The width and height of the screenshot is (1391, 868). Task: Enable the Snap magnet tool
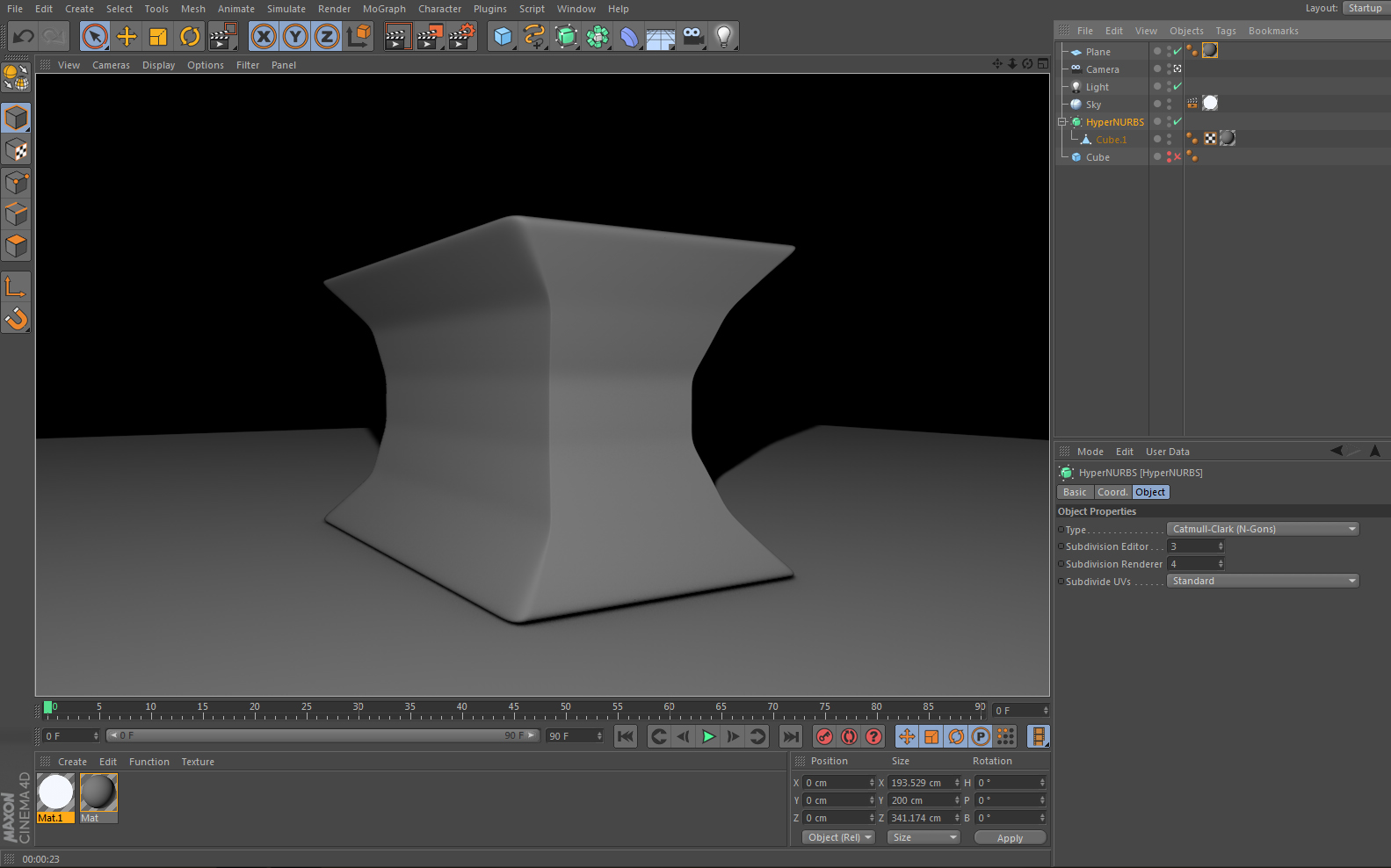[16, 318]
